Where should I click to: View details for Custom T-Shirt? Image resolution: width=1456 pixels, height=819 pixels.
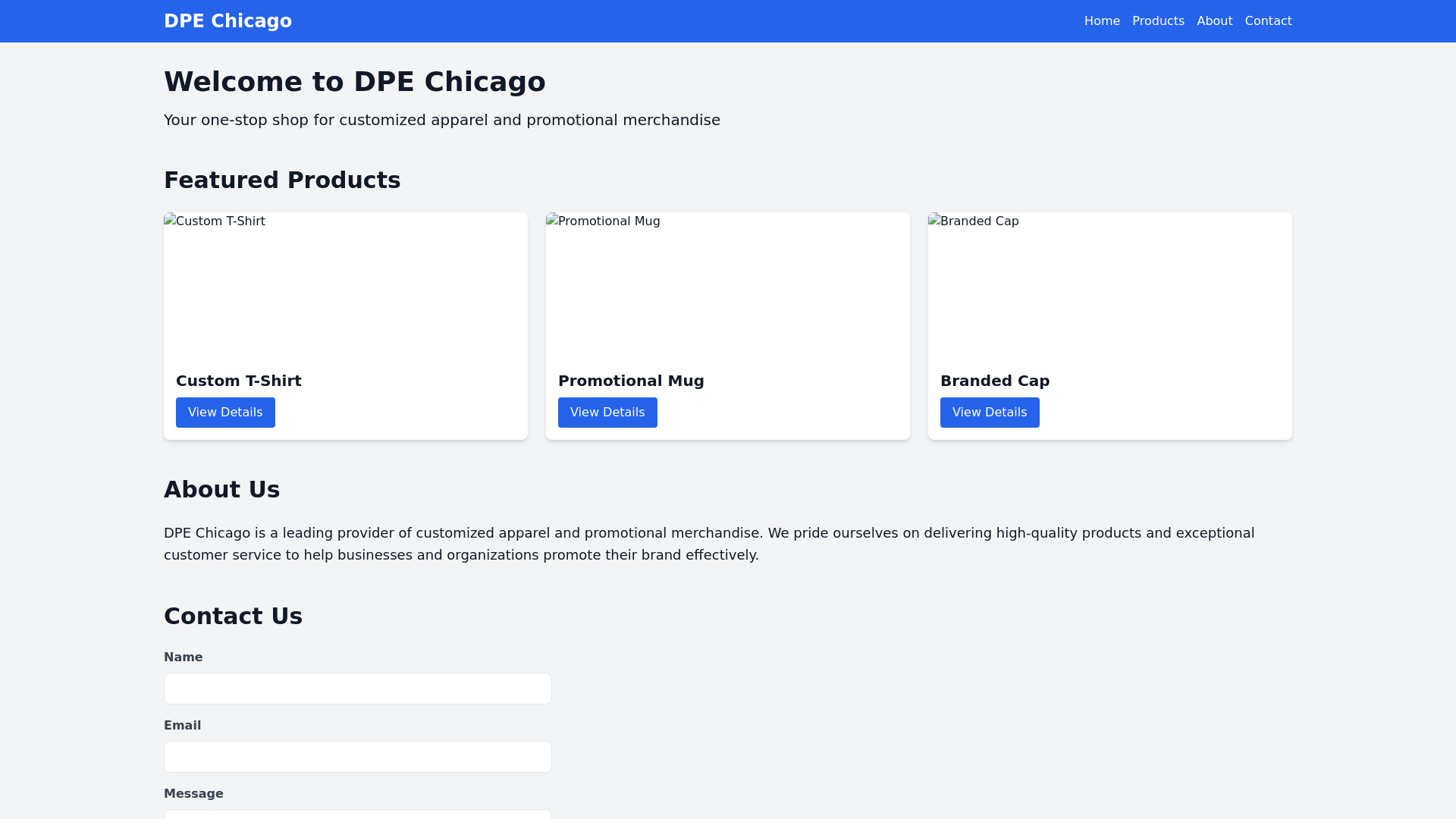point(225,413)
